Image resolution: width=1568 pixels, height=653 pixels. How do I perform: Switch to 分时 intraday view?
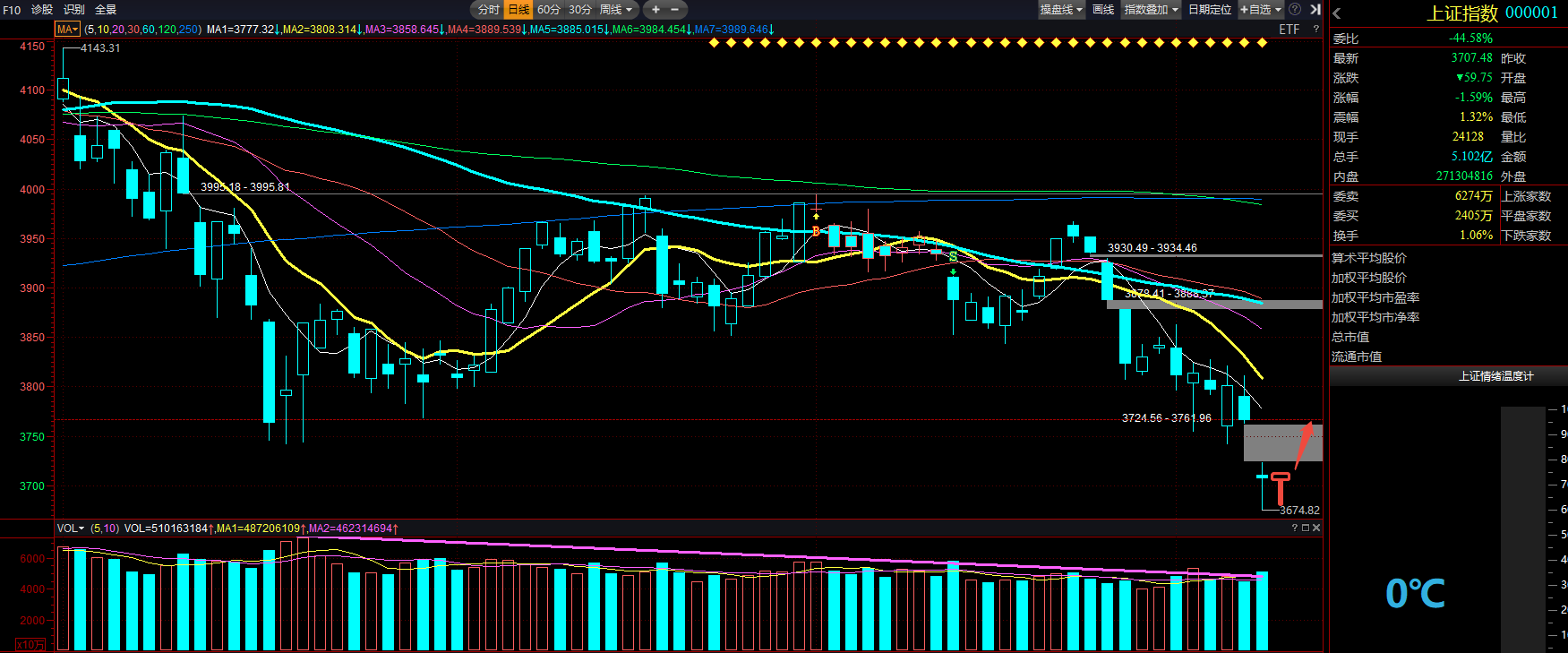pos(489,9)
